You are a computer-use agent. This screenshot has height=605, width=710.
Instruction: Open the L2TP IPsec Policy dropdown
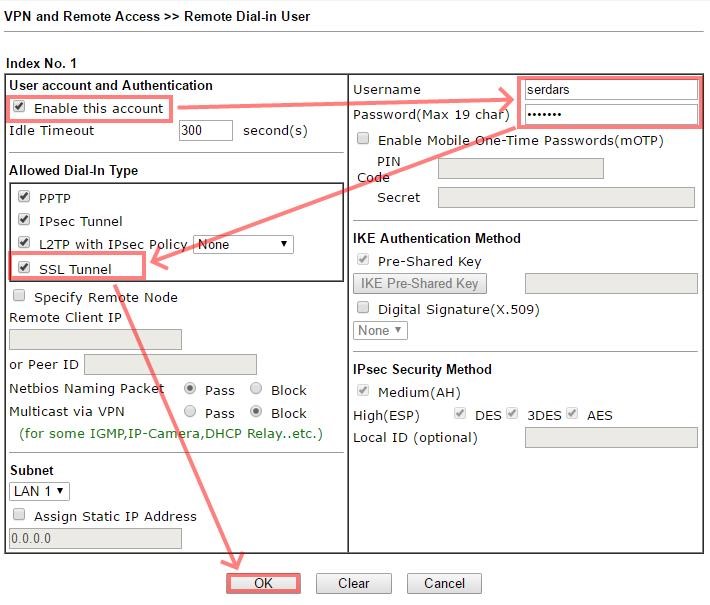coord(243,244)
